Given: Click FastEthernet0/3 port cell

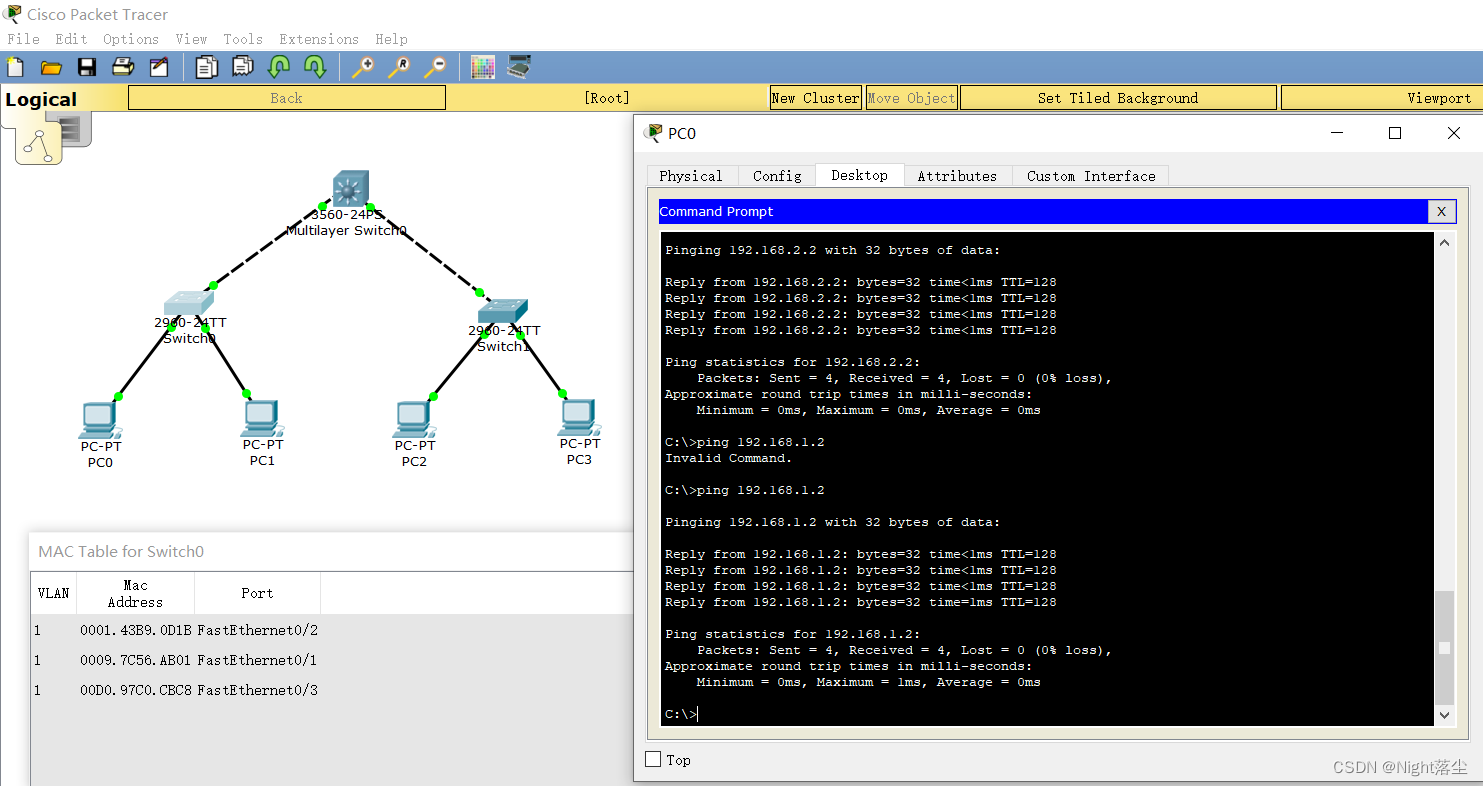Looking at the screenshot, I should [x=258, y=690].
